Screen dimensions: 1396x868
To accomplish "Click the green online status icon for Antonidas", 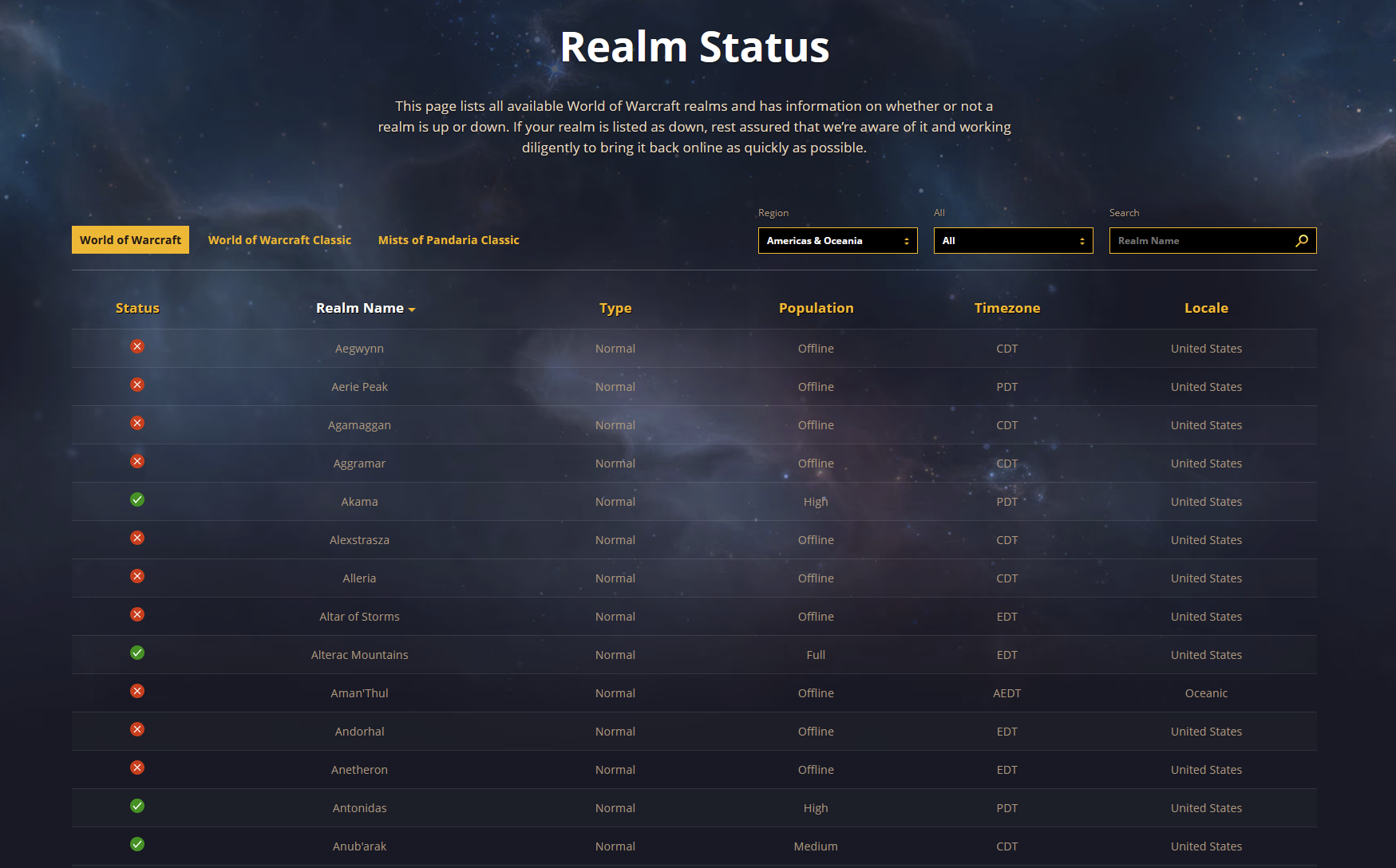I will [x=137, y=806].
